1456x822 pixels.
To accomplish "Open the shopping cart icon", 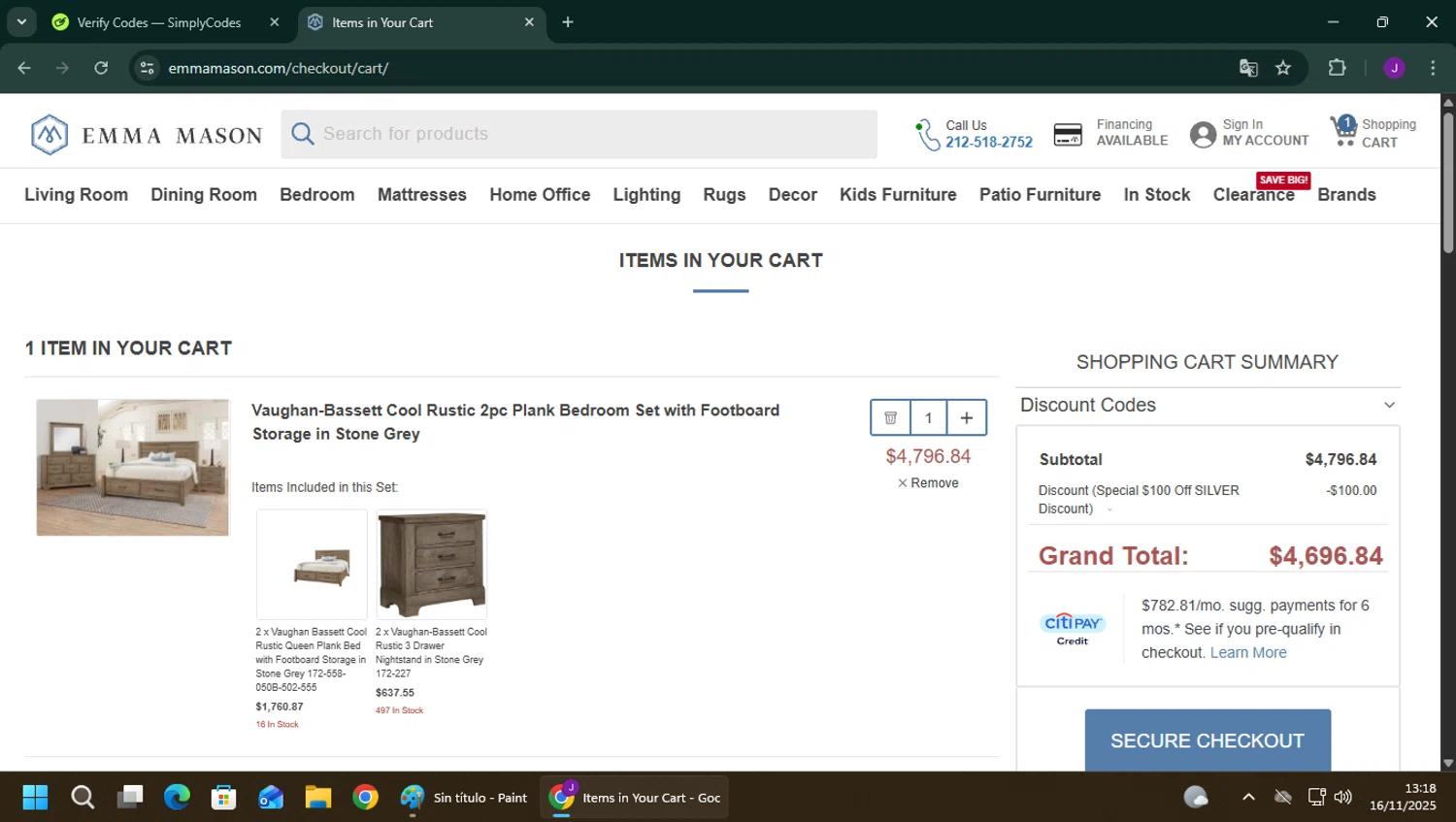I will 1344,131.
